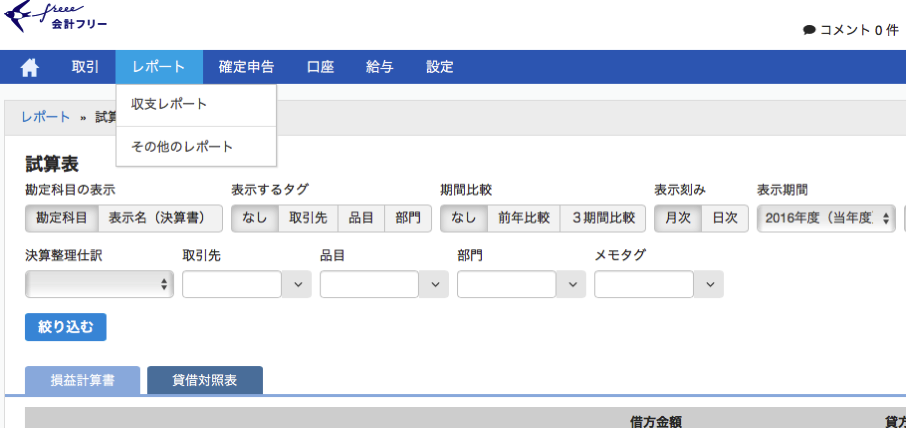Set 表示するタグ to 取引先

[x=308, y=218]
